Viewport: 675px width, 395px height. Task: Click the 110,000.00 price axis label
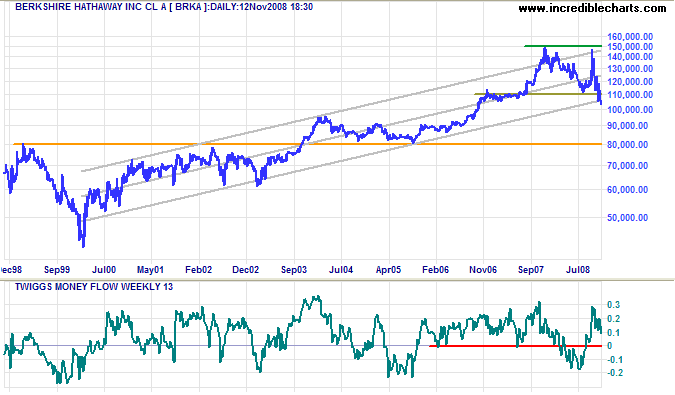[x=630, y=95]
